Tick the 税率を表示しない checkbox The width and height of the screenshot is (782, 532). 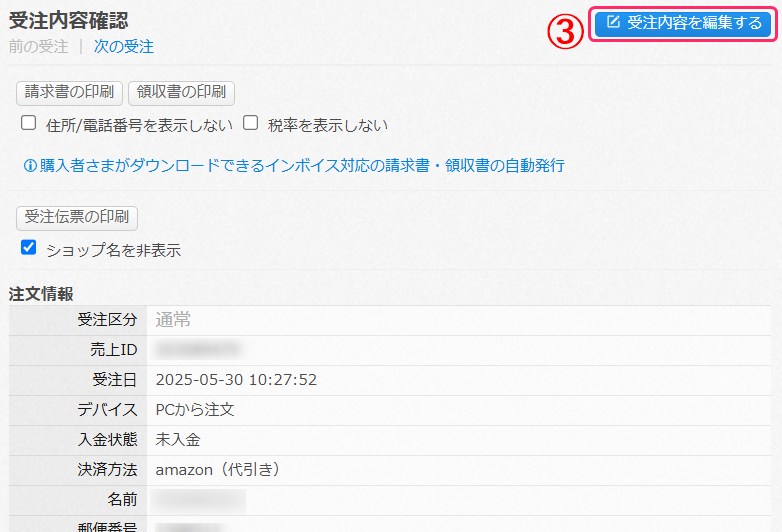[x=251, y=124]
